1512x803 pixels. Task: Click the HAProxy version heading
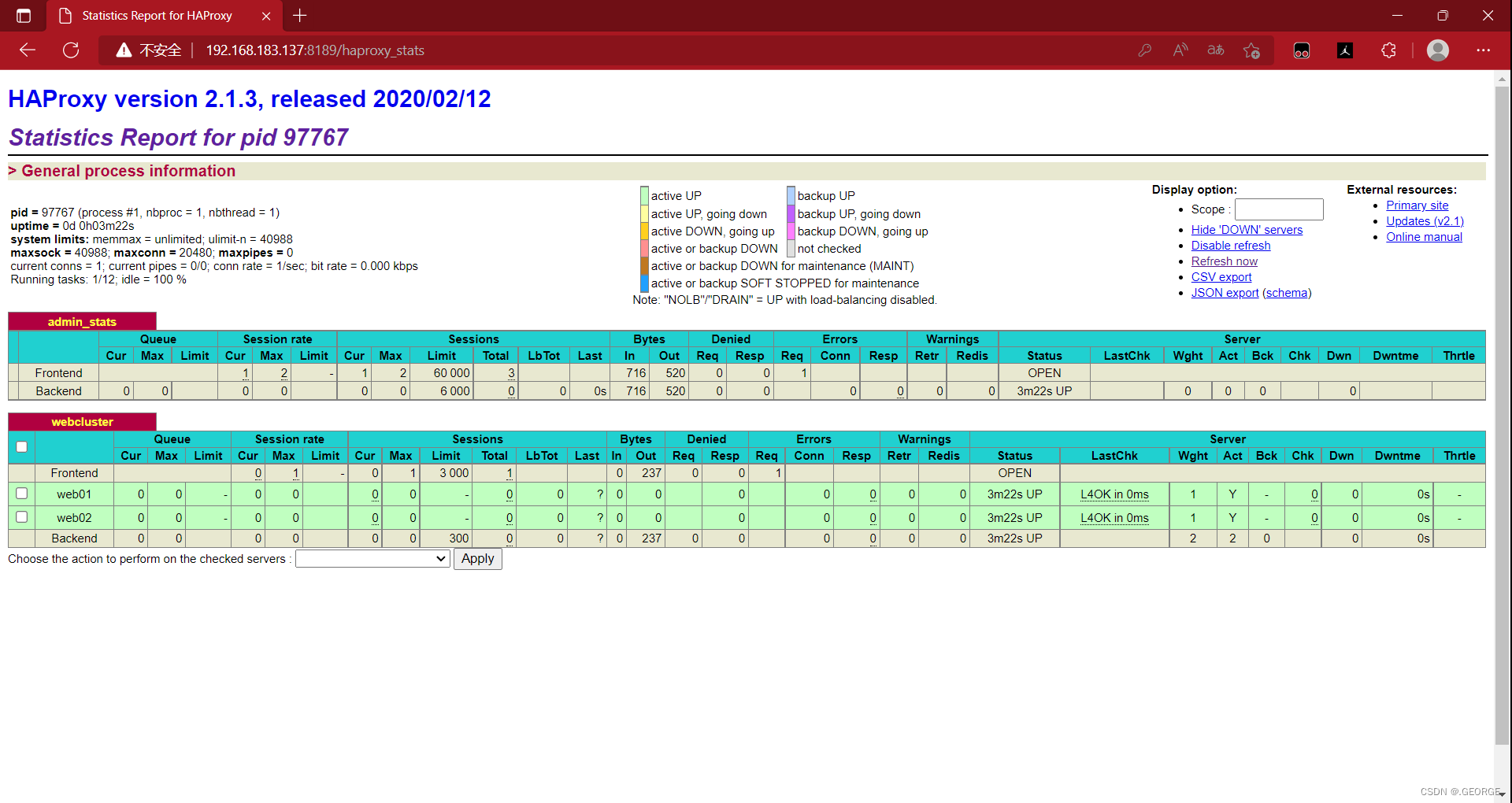click(x=250, y=99)
